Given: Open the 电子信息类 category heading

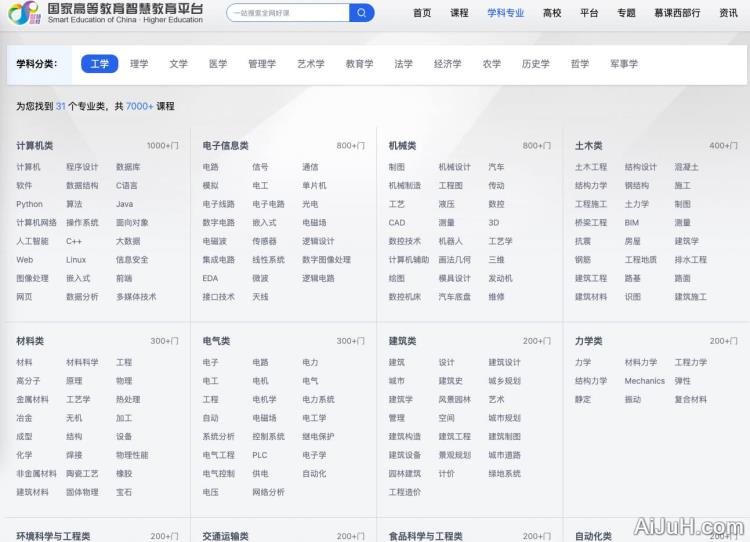Looking at the screenshot, I should point(225,145).
